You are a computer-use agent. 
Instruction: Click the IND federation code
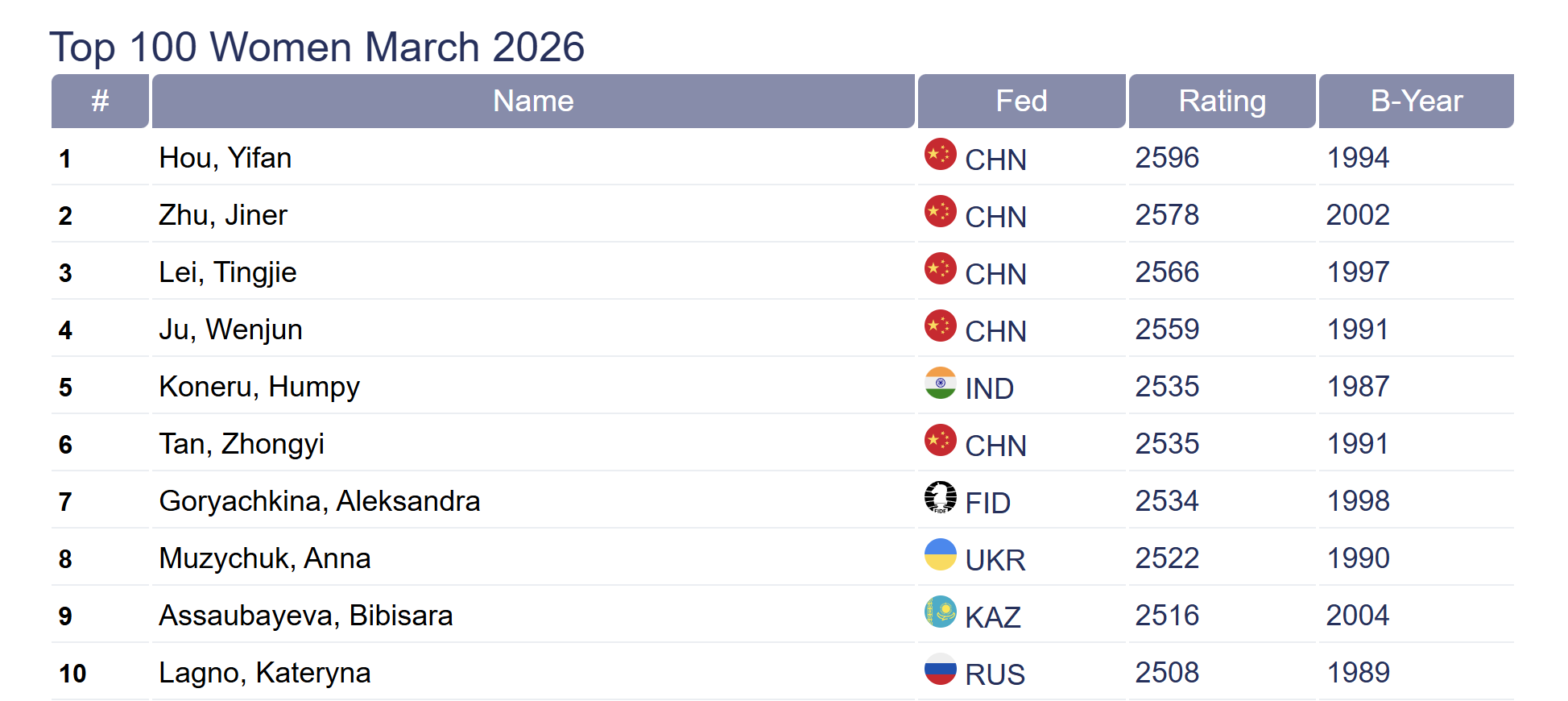point(989,388)
